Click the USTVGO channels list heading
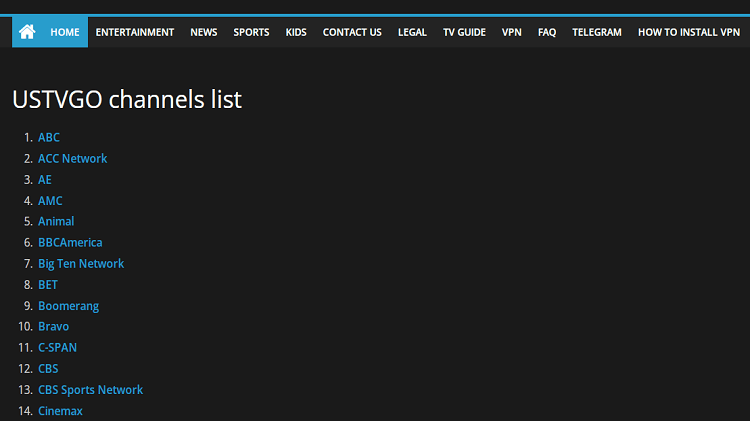The height and width of the screenshot is (421, 750). (x=127, y=100)
